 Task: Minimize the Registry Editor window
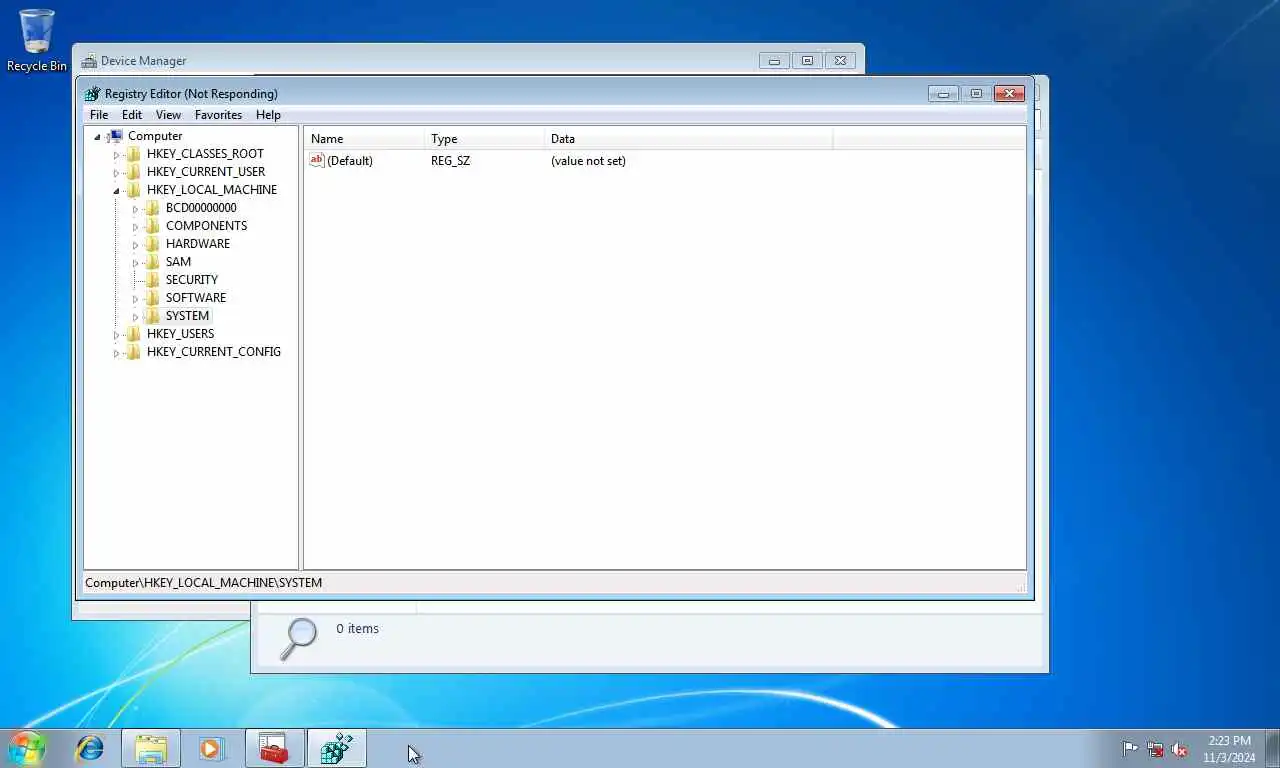point(943,94)
